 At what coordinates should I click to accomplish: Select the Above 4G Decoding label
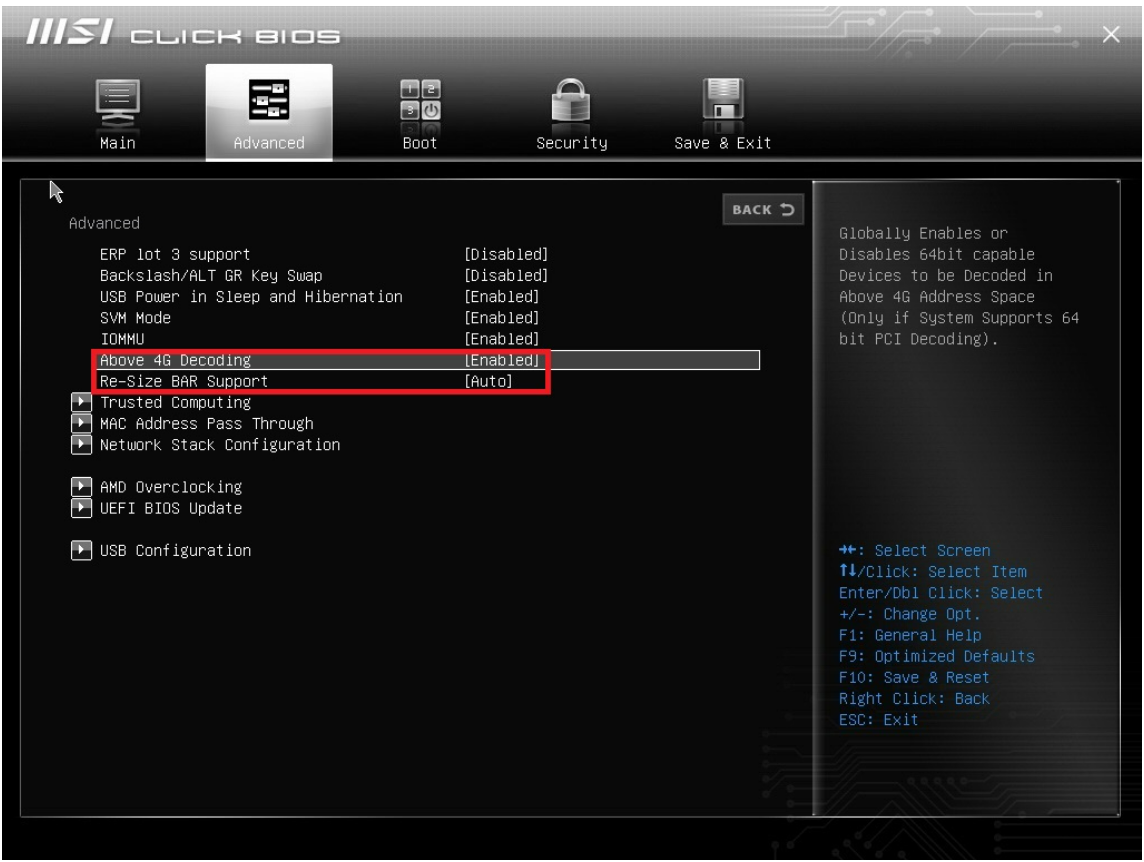(175, 360)
